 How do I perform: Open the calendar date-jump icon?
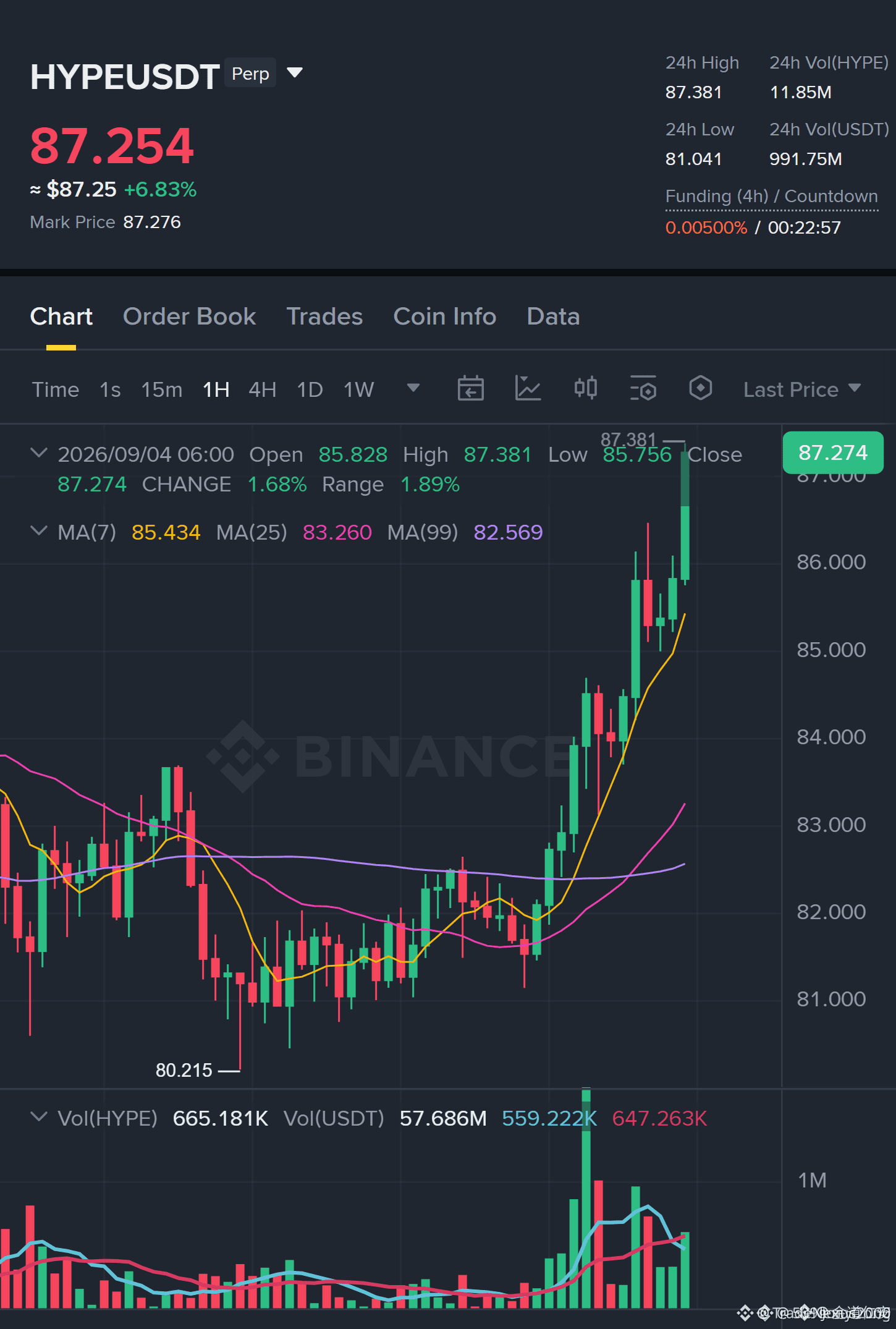470,389
